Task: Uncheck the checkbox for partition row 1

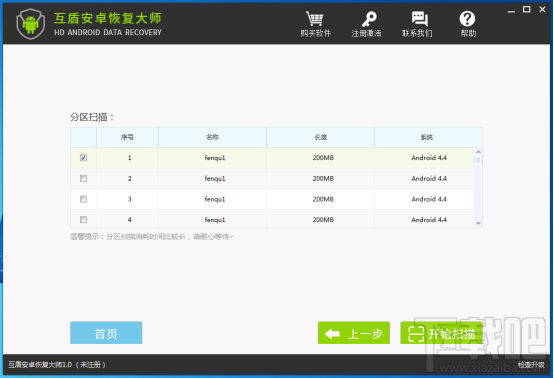Action: 83,158
